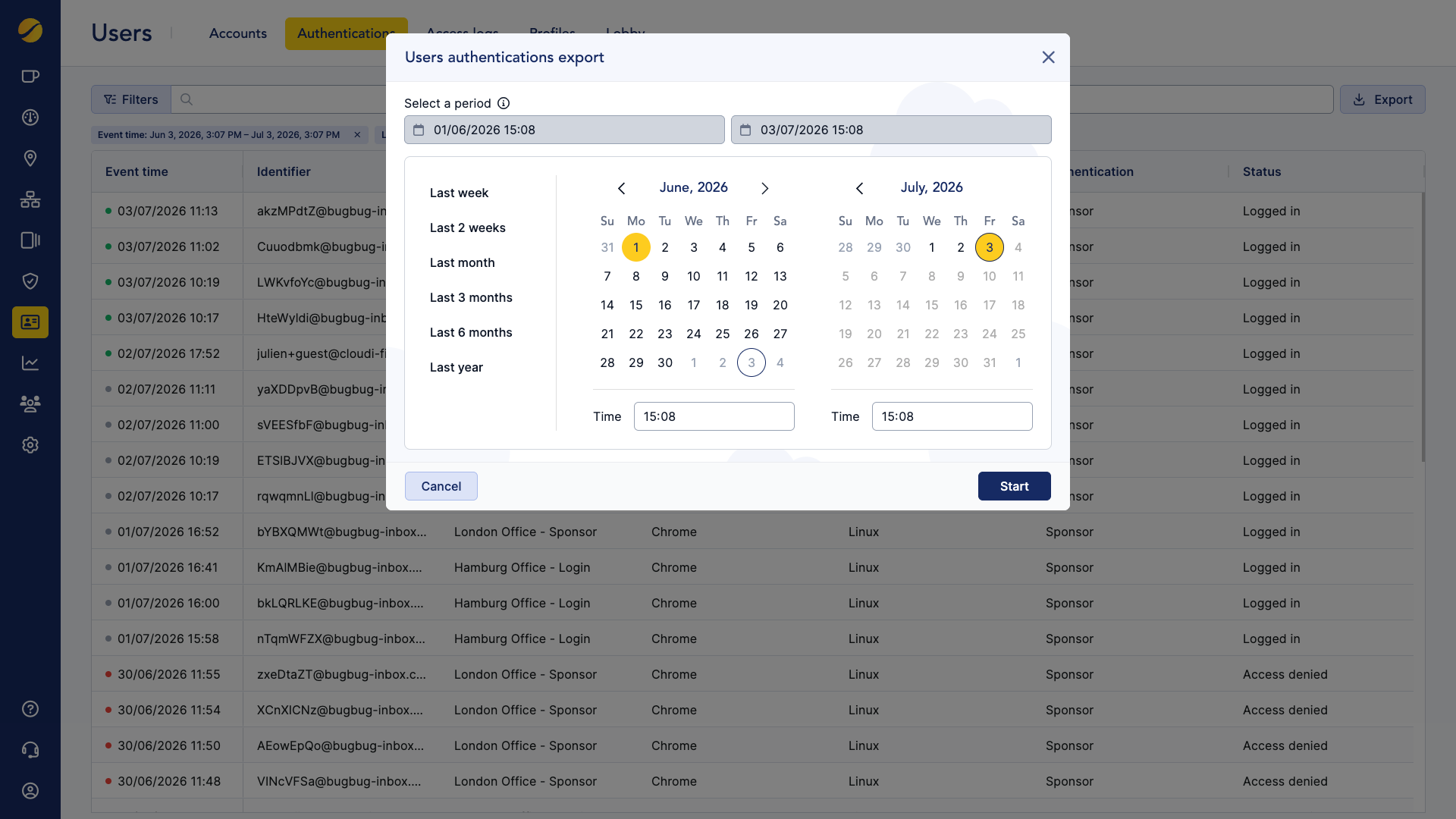Click event time 30/06/2026 11:55
1456x819 pixels.
coord(168,674)
